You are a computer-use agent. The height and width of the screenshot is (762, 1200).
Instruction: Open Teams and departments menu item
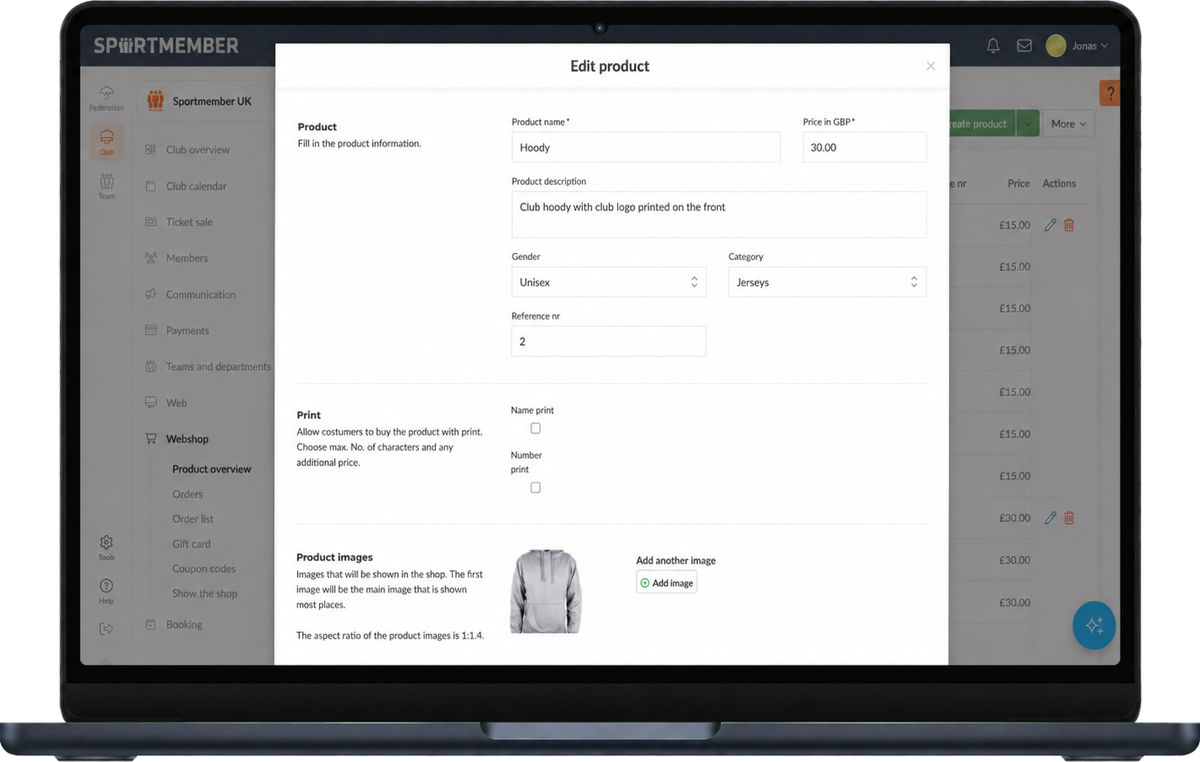pos(218,367)
